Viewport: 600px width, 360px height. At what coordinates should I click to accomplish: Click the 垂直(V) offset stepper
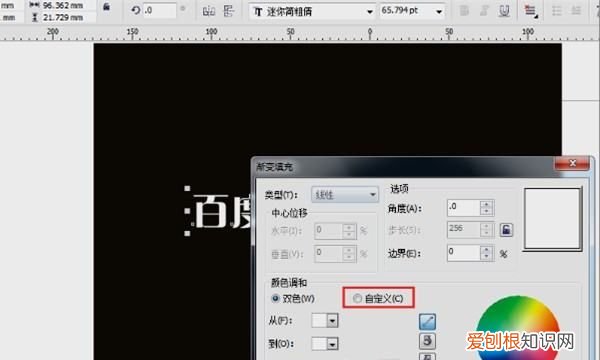(349, 254)
